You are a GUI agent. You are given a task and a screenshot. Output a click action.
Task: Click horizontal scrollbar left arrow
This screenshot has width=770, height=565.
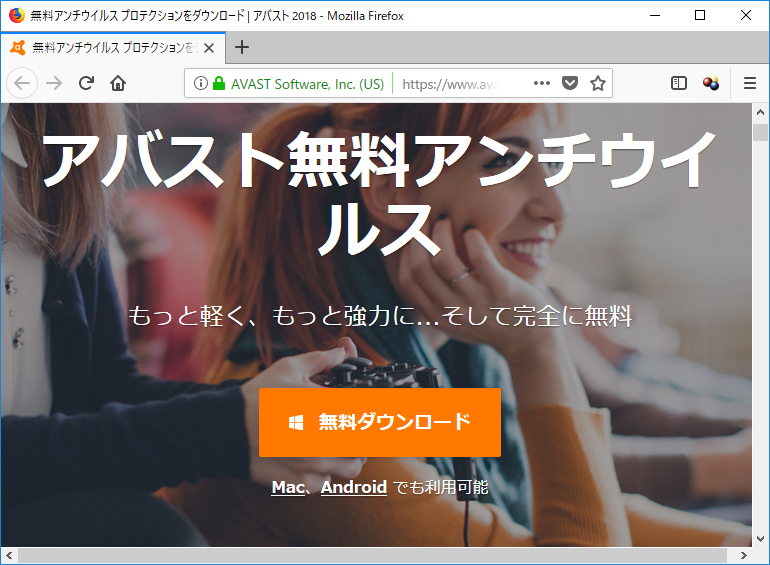click(9, 555)
